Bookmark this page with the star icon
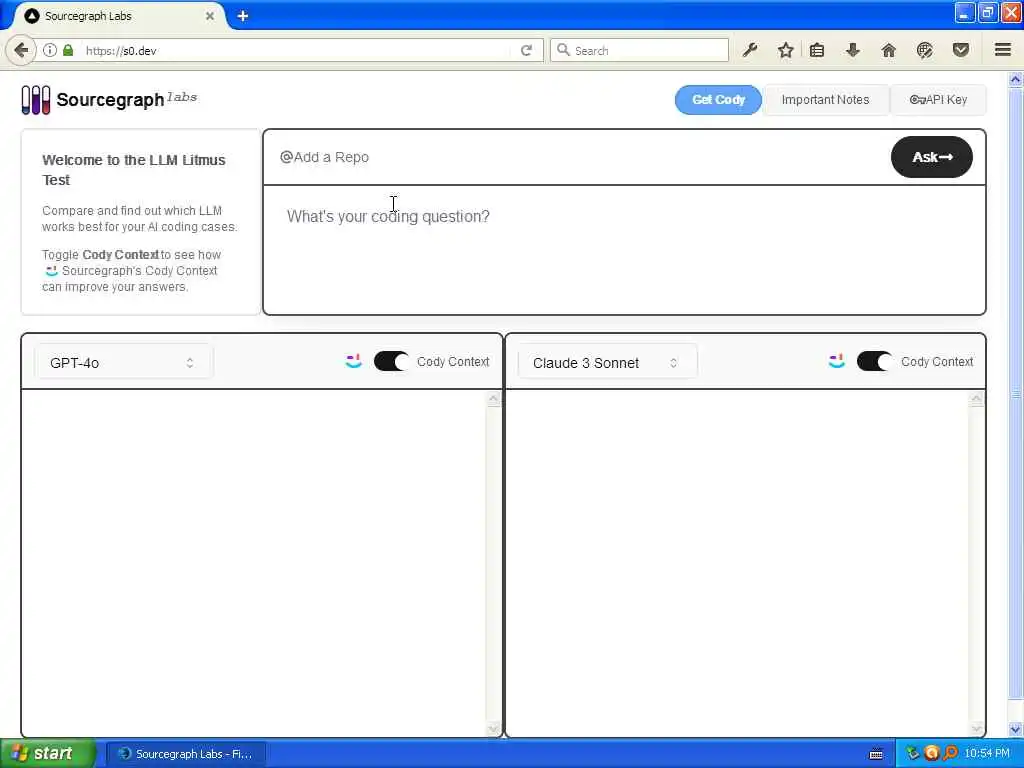The image size is (1024, 768). pyautogui.click(x=786, y=50)
